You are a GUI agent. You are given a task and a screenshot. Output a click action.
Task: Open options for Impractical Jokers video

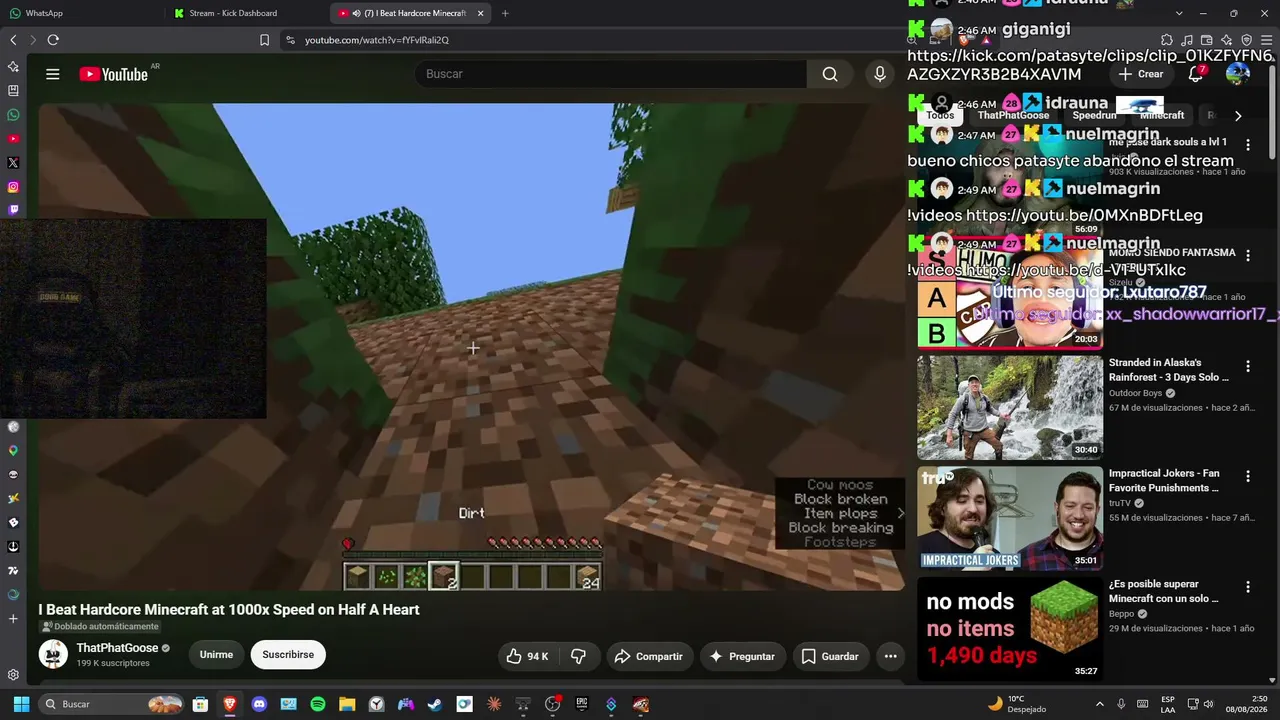tap(1248, 477)
